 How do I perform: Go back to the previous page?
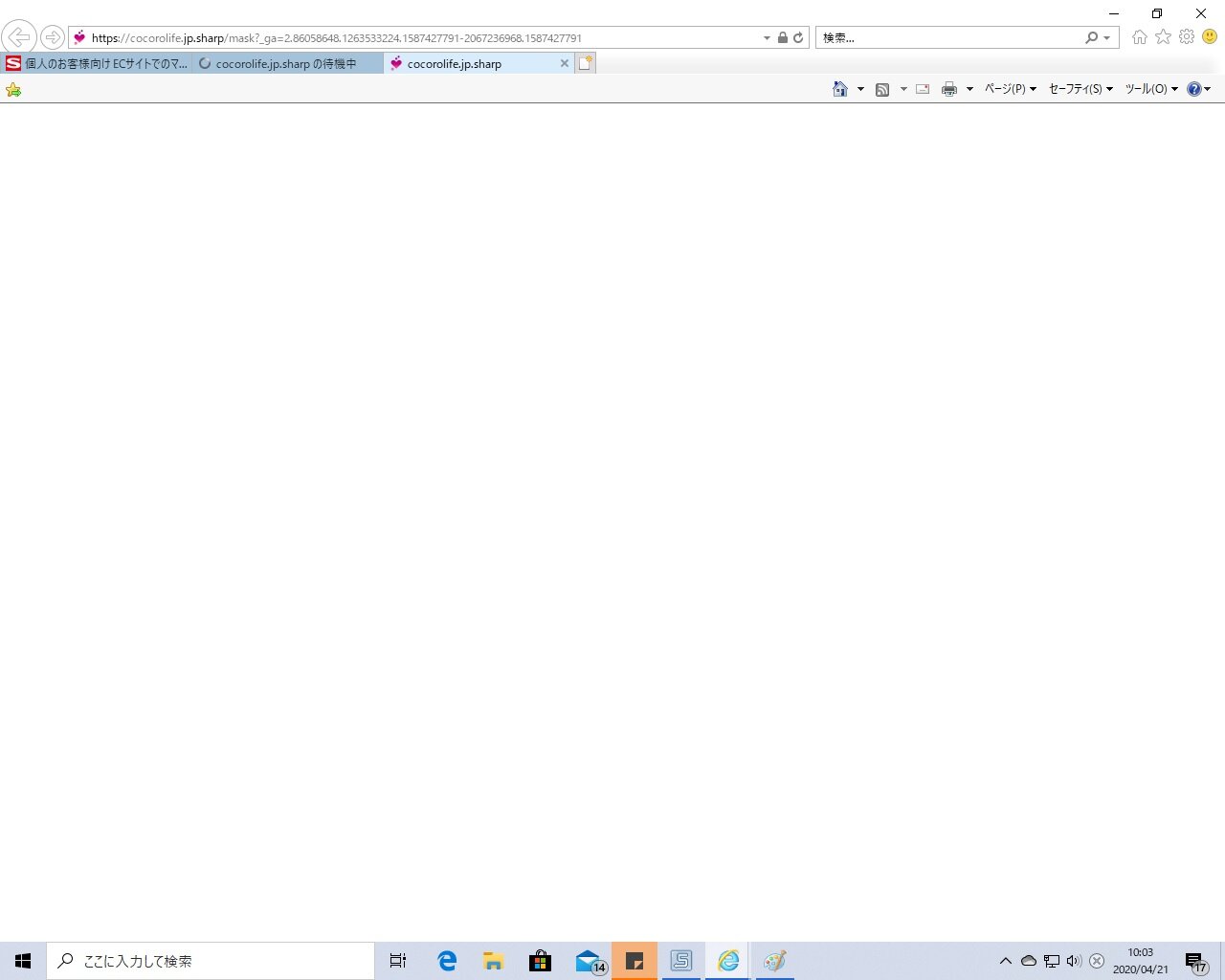[x=19, y=37]
